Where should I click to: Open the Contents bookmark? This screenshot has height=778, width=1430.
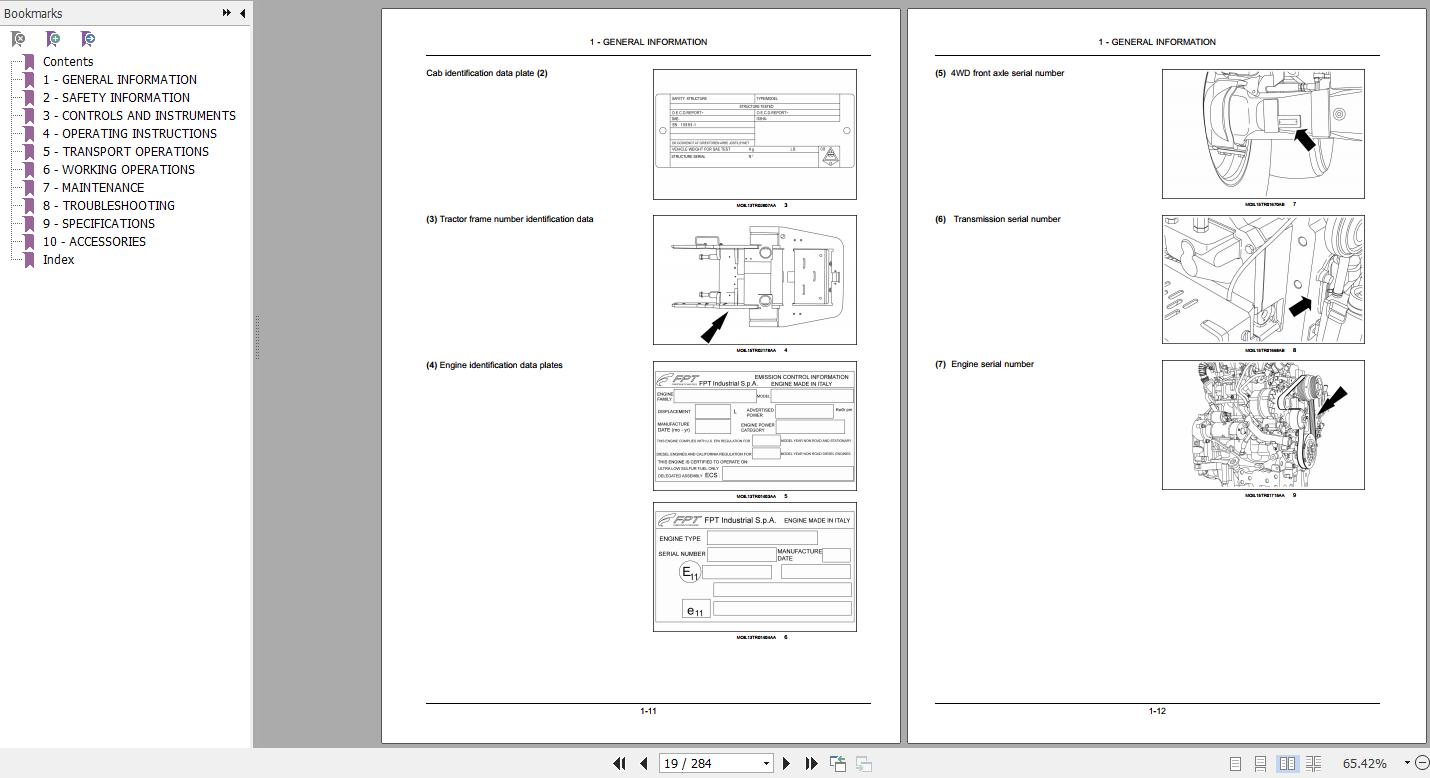coord(68,61)
